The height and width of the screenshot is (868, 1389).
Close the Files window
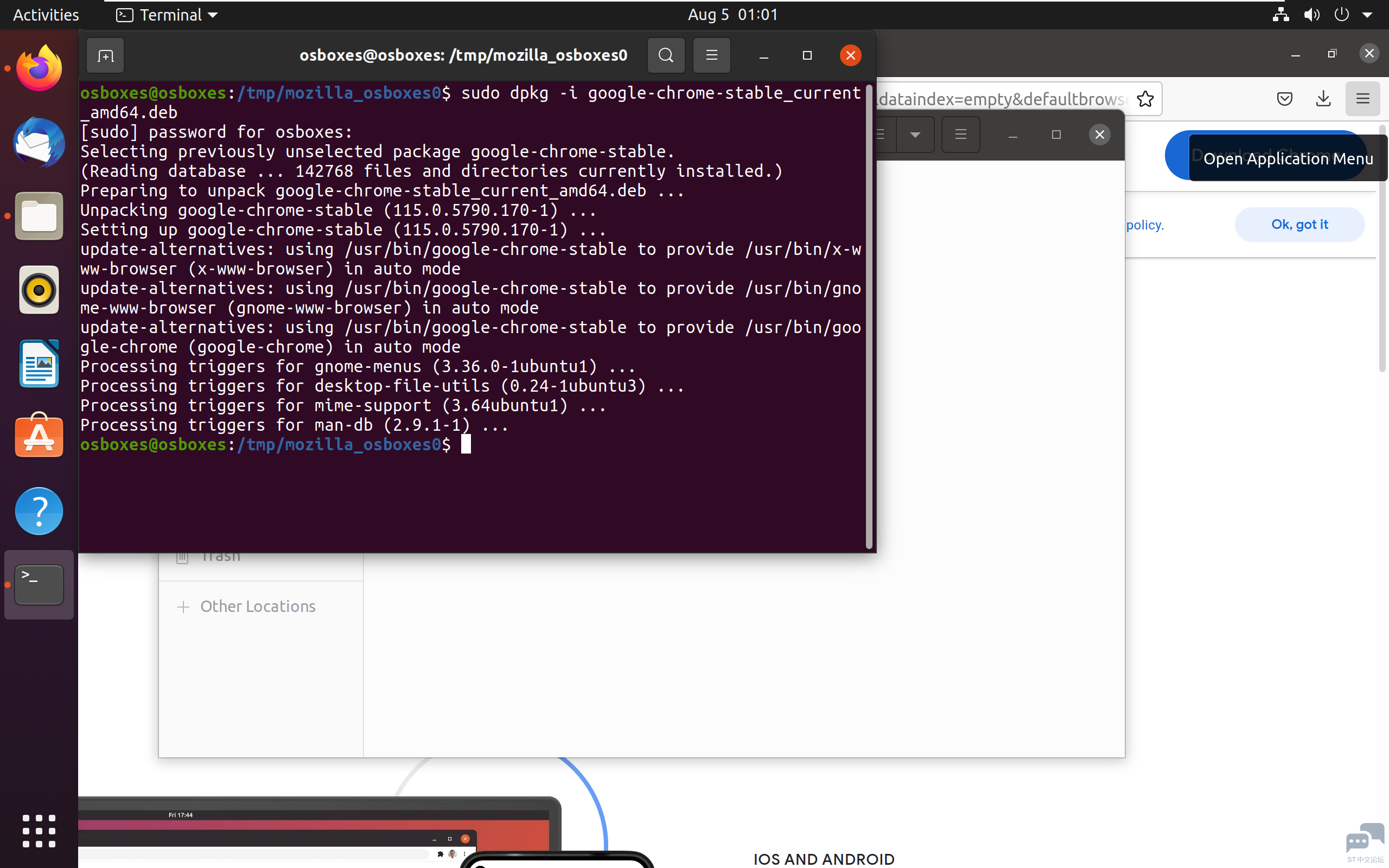[1099, 135]
